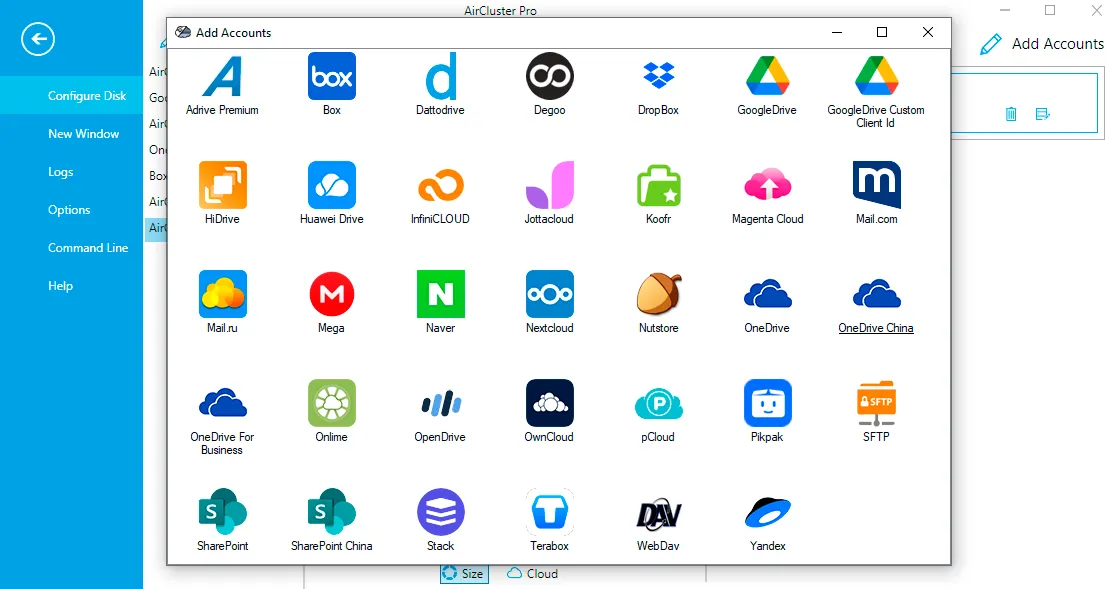
Task: Maximize the Add Accounts dialog
Action: pyautogui.click(x=882, y=32)
